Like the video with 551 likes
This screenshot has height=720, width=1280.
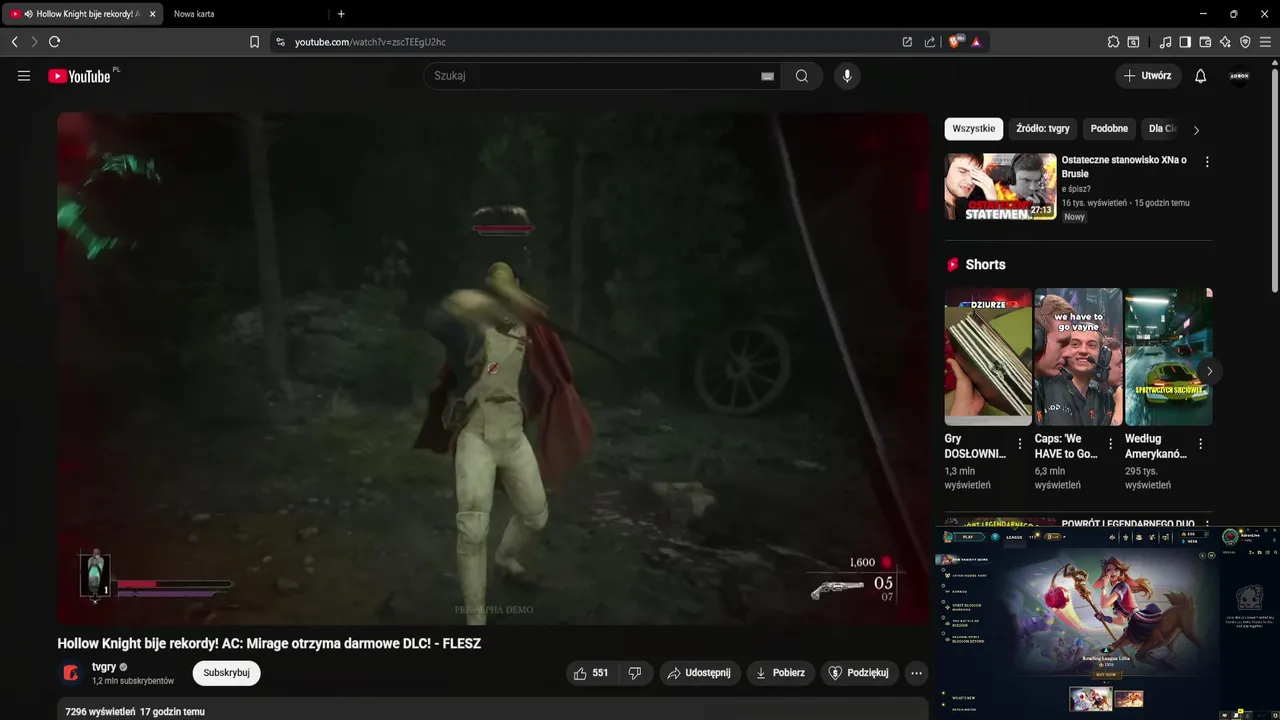[x=590, y=673]
